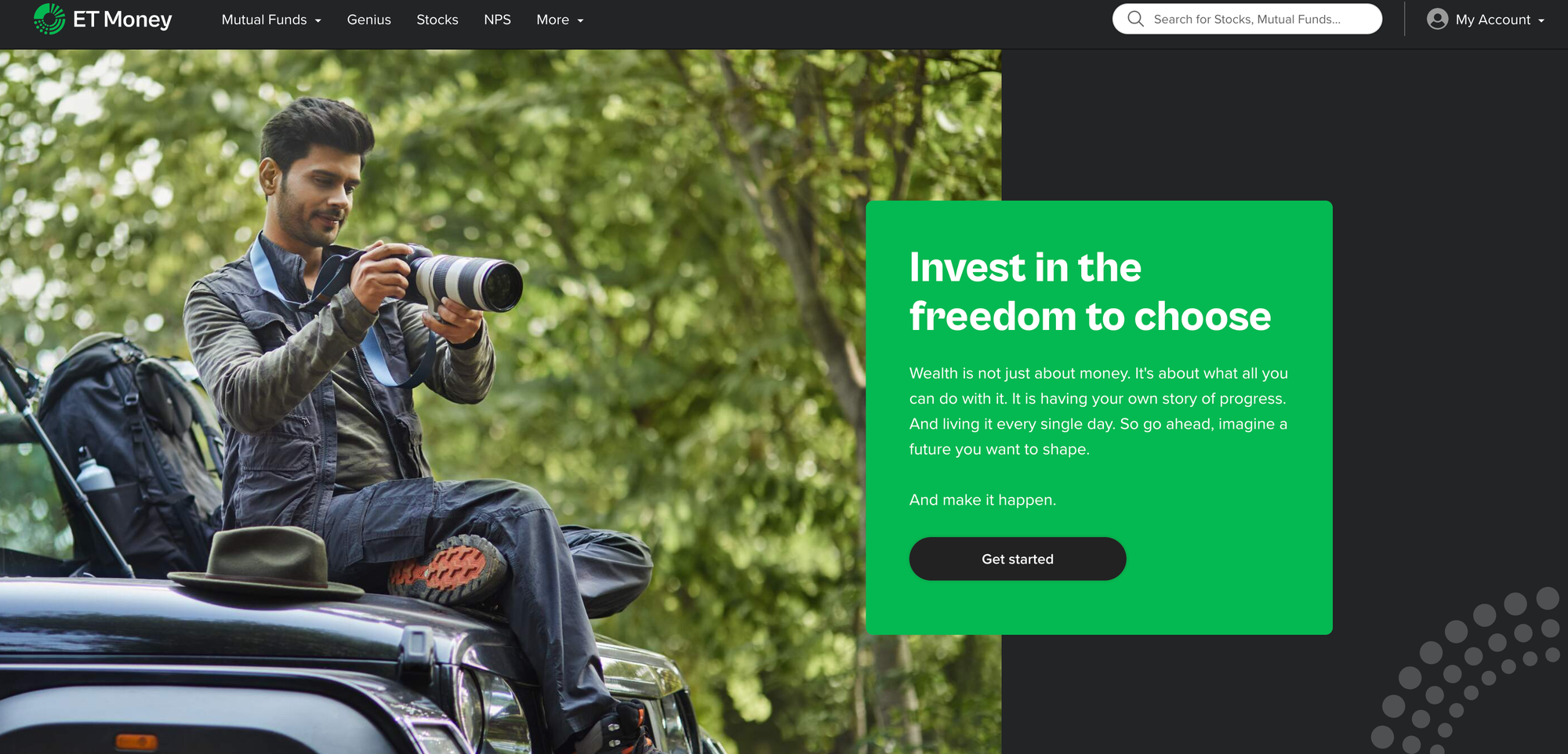Focus the Search for Stocks, Mutual Funds field
The image size is (1568, 754).
(1247, 19)
